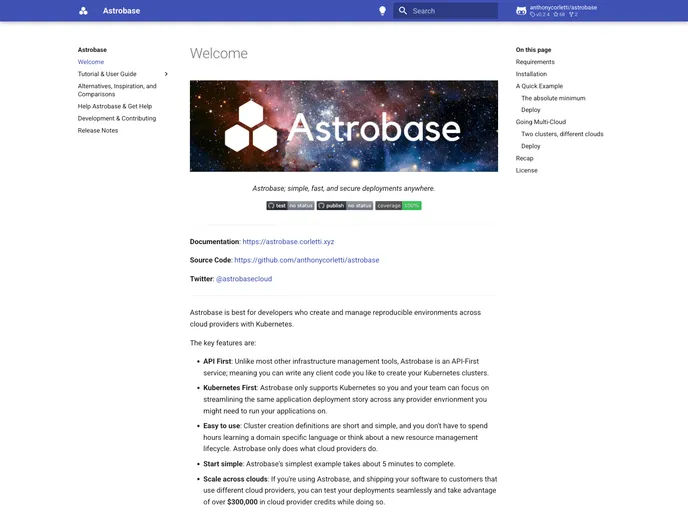
Task: Jump to Going Multi-Cloud section
Action: coord(541,122)
